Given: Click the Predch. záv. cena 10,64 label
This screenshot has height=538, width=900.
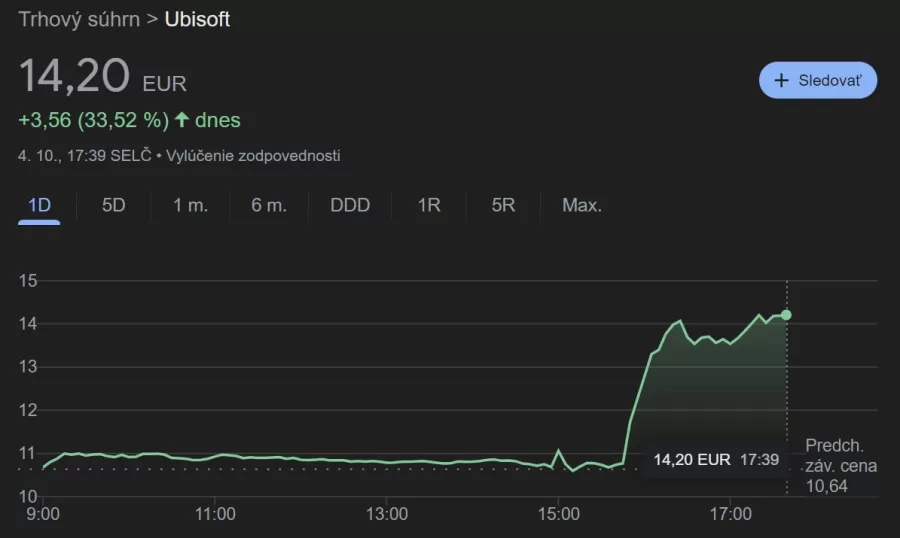Looking at the screenshot, I should click(841, 466).
